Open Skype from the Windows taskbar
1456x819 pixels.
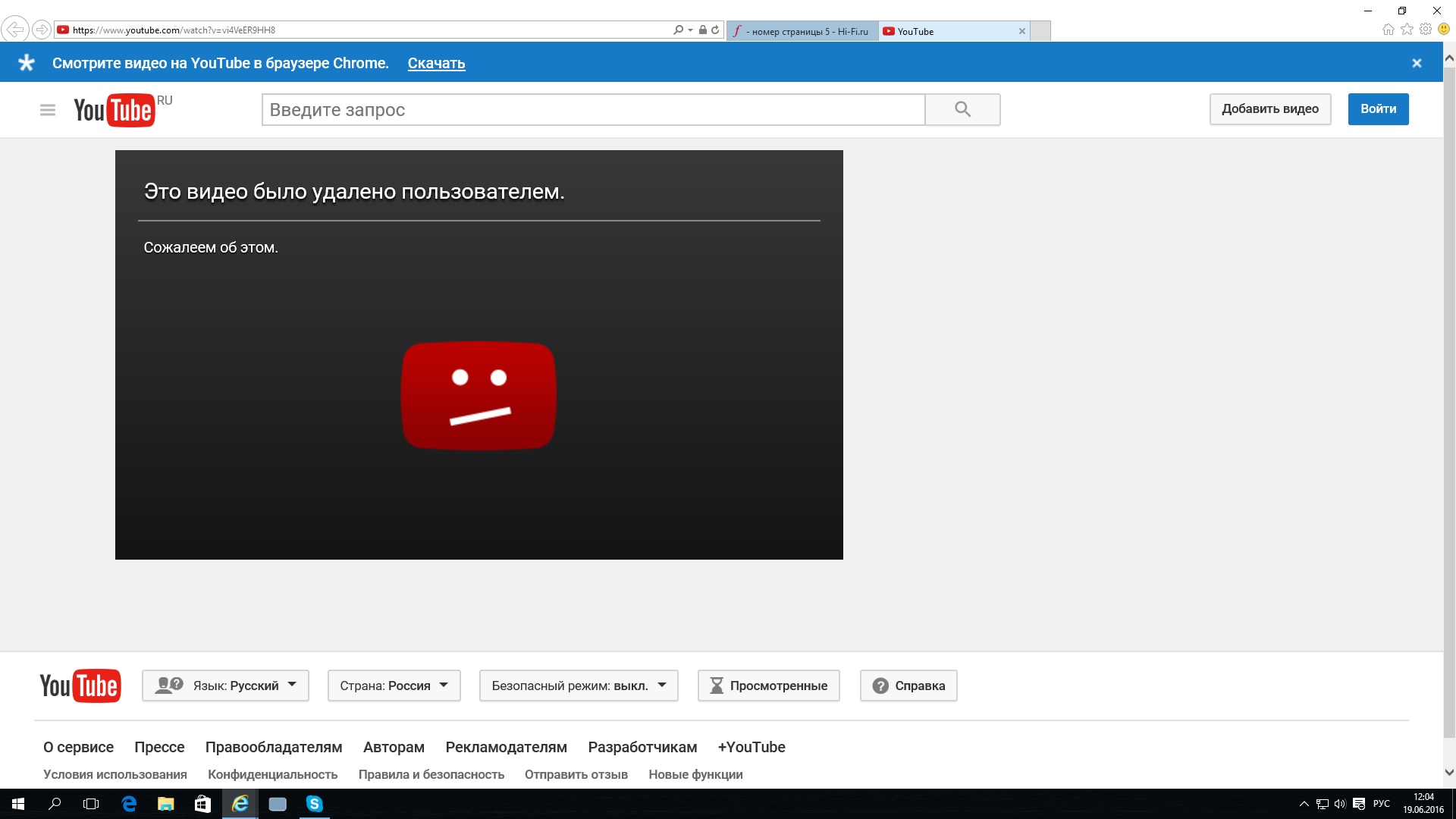(x=314, y=804)
